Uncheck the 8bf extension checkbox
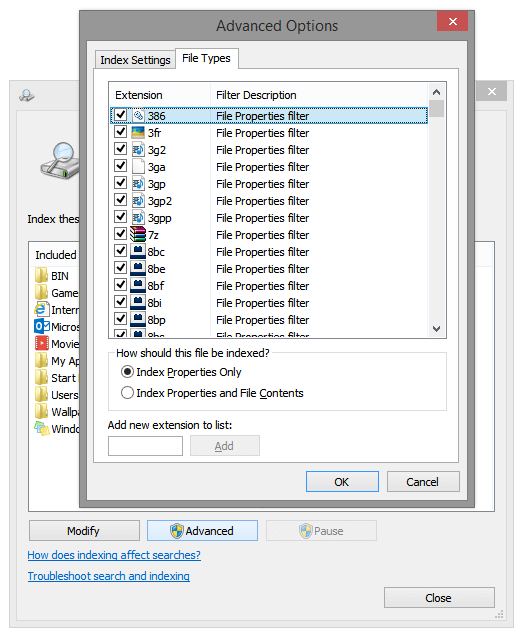Image resolution: width=521 pixels, height=633 pixels. coord(120,285)
